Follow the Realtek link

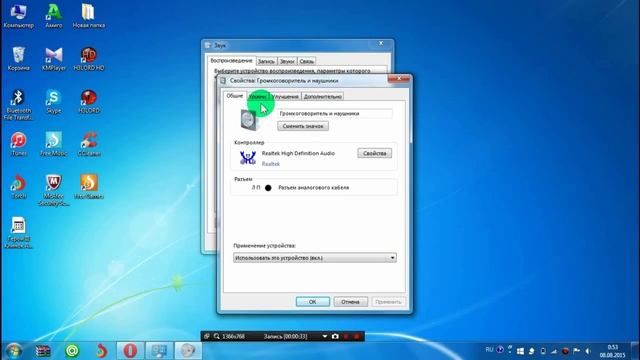[x=271, y=164]
